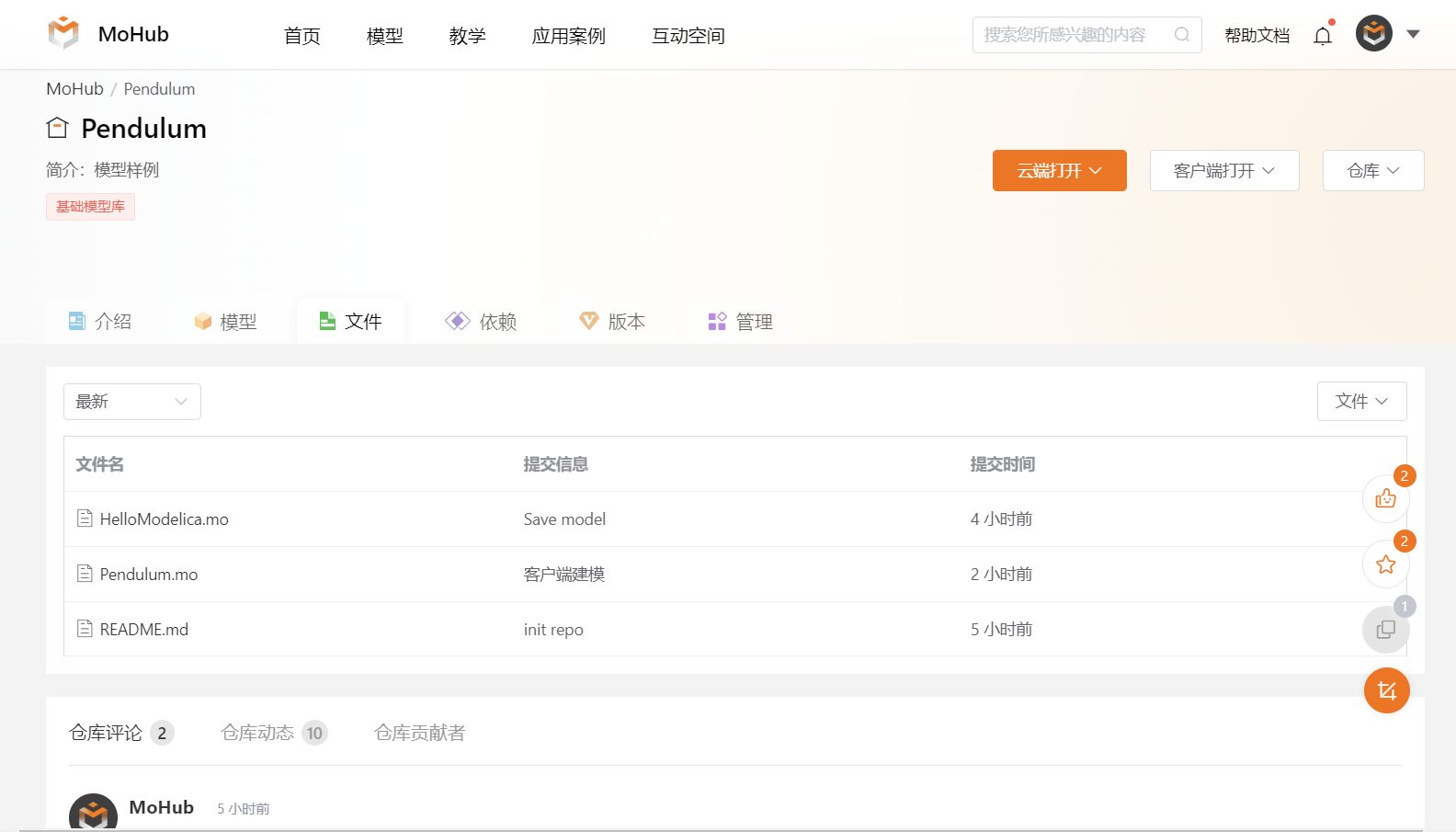
Task: Open 教学 in navigation
Action: pyautogui.click(x=468, y=36)
